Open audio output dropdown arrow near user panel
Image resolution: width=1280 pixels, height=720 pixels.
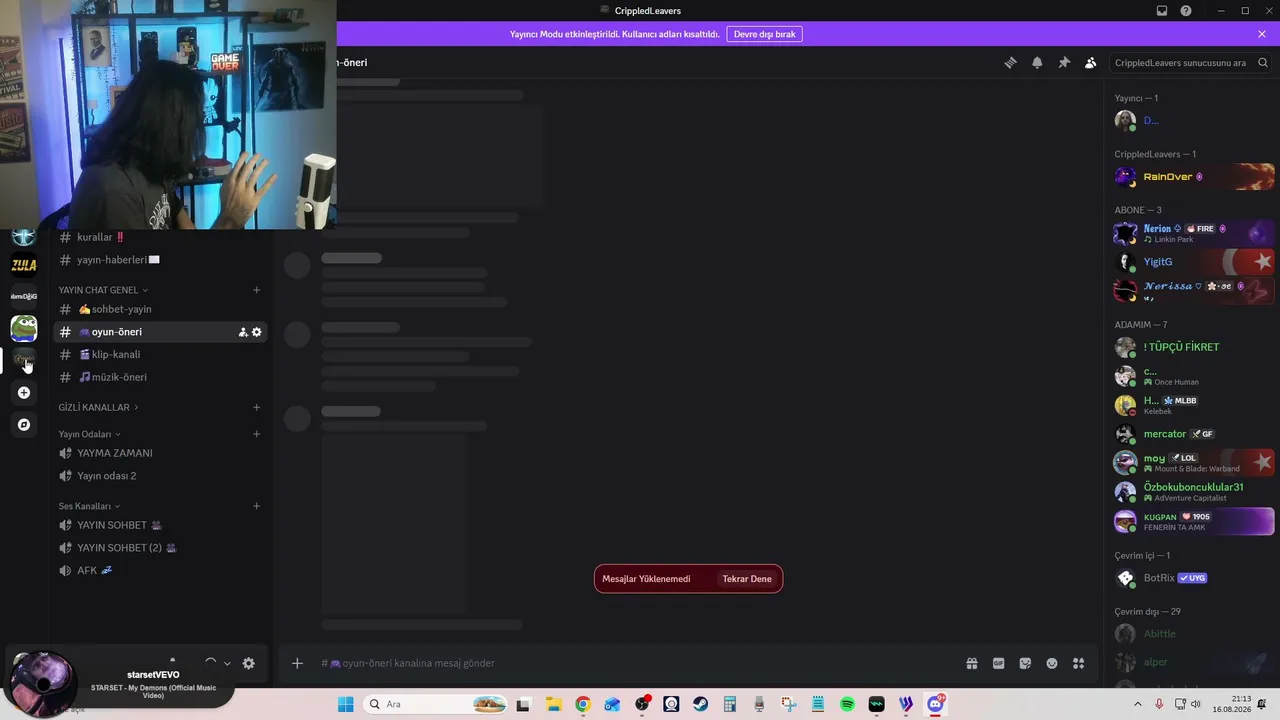click(227, 663)
